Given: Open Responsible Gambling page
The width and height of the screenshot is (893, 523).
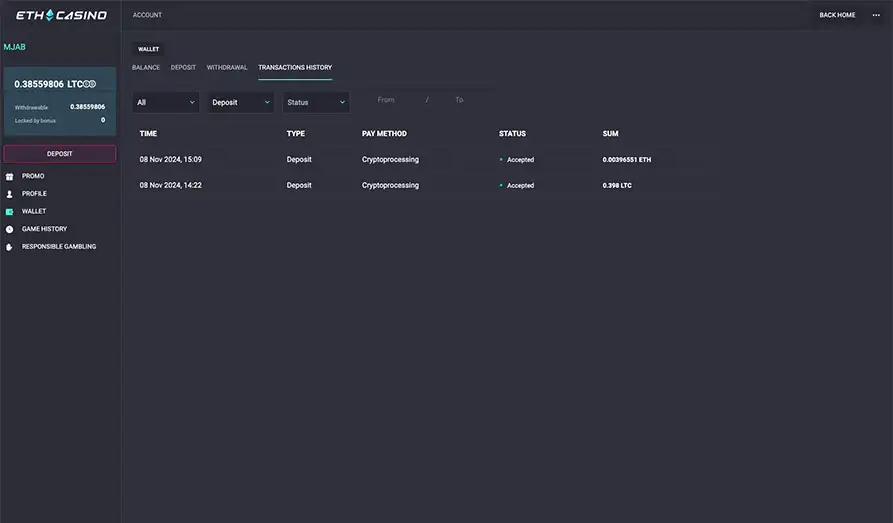Looking at the screenshot, I should point(59,247).
